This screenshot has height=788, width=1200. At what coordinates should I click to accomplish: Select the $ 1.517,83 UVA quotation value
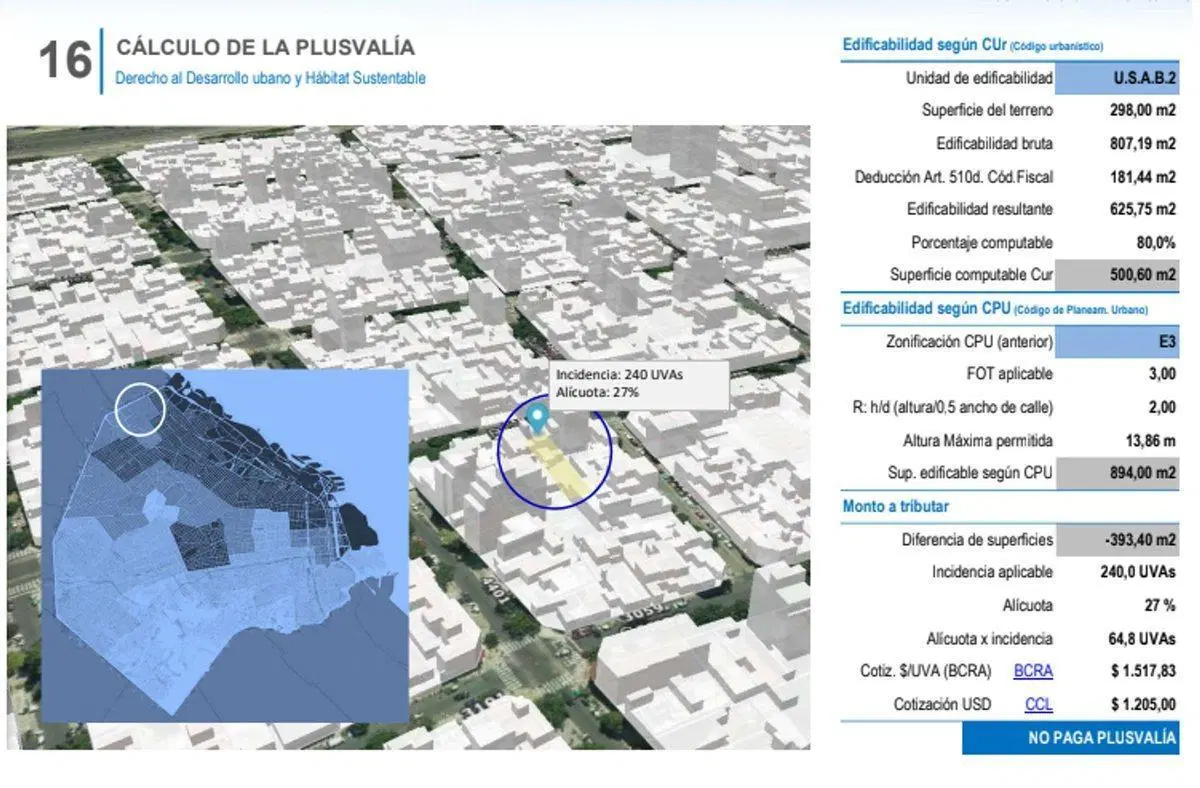tap(1143, 671)
